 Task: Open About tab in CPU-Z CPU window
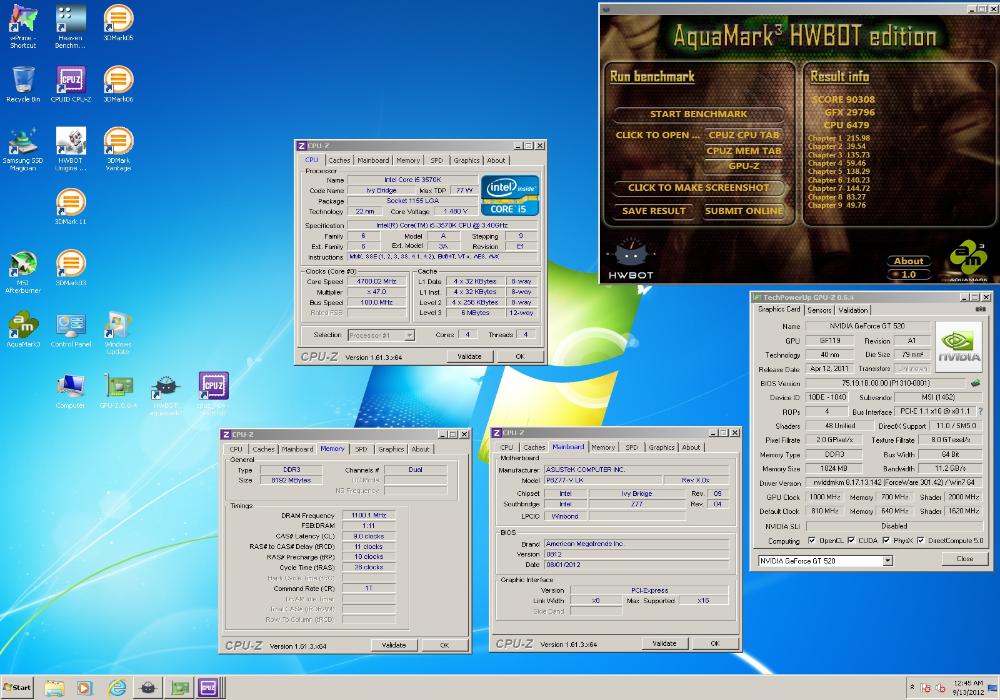496,160
